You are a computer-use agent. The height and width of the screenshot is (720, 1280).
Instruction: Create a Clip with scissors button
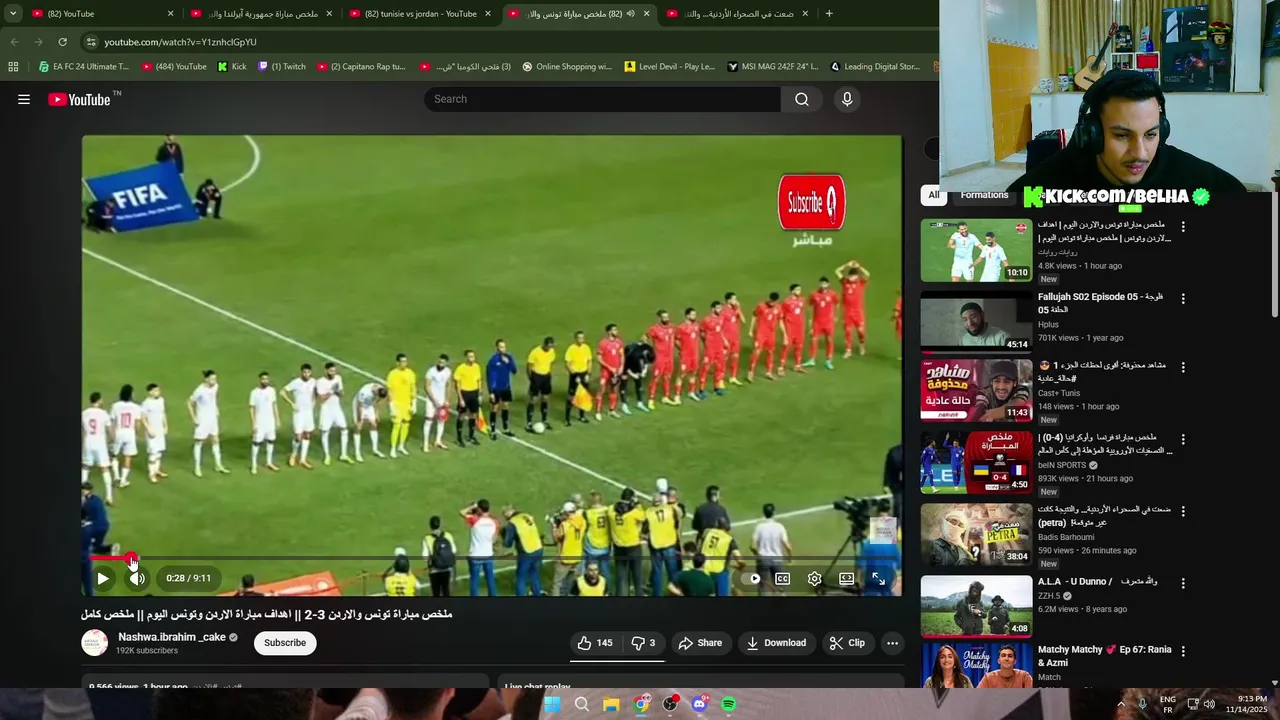(847, 643)
